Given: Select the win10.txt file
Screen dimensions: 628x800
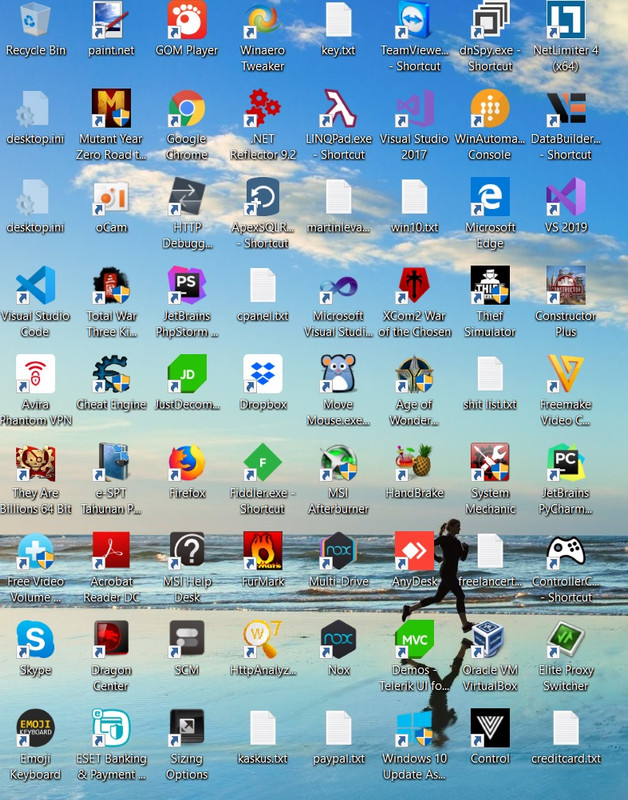Looking at the screenshot, I should (x=414, y=197).
